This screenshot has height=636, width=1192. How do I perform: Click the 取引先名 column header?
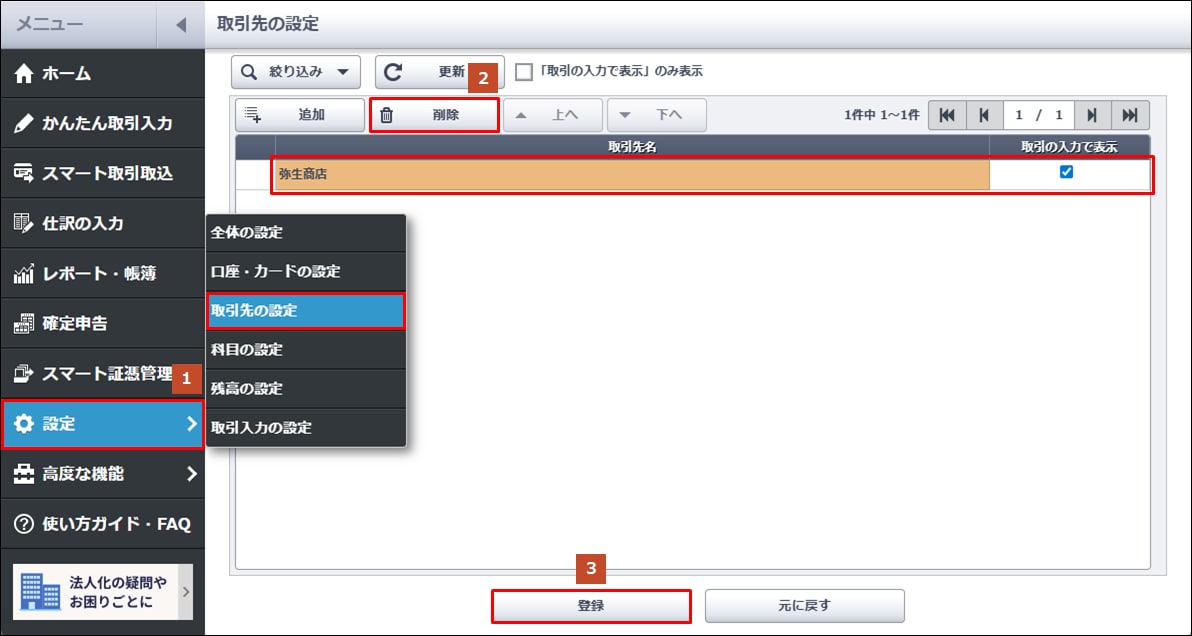click(x=632, y=147)
